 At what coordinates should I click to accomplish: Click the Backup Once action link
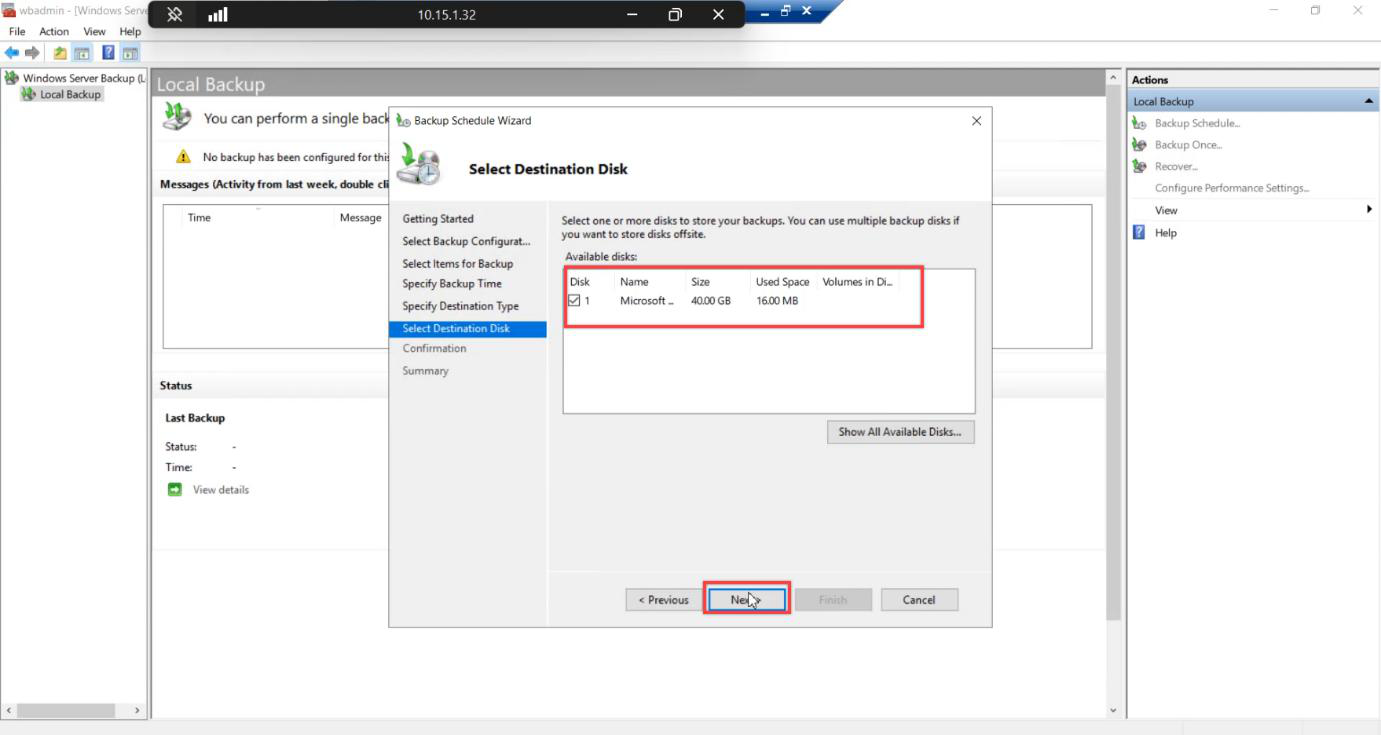(1188, 145)
